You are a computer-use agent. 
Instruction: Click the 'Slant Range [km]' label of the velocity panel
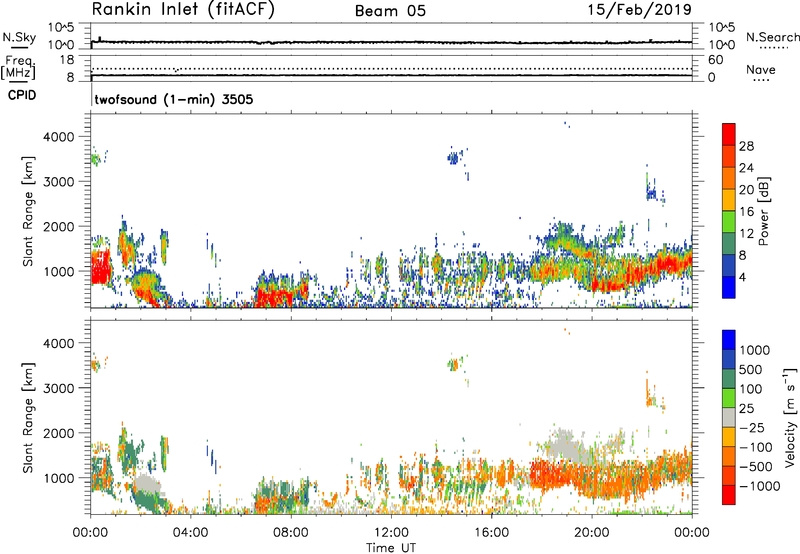[28, 417]
